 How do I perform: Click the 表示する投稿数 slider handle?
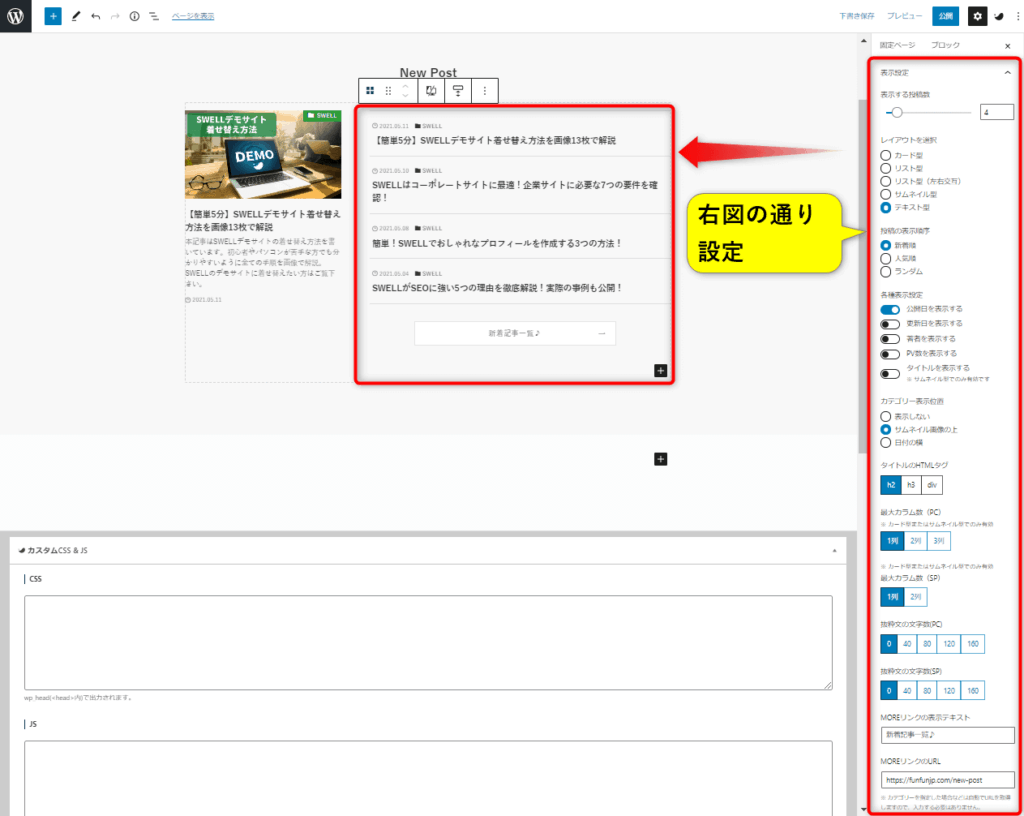click(x=897, y=113)
